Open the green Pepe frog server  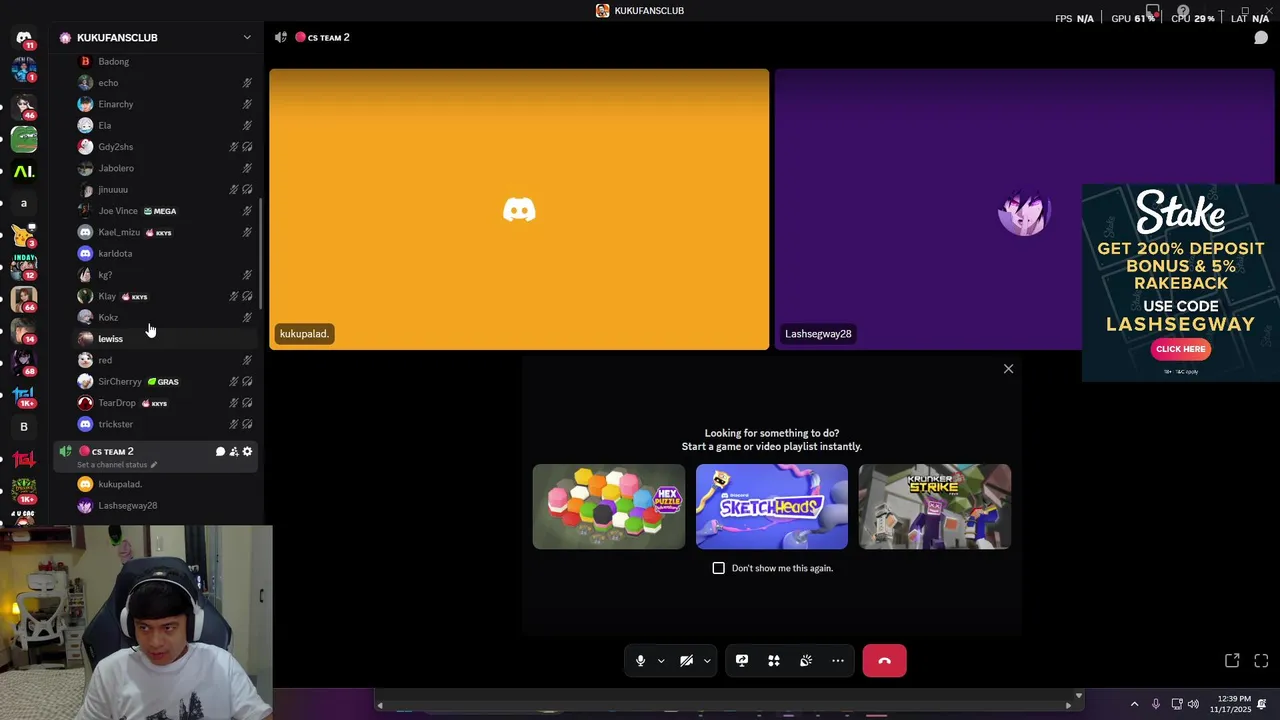24,139
